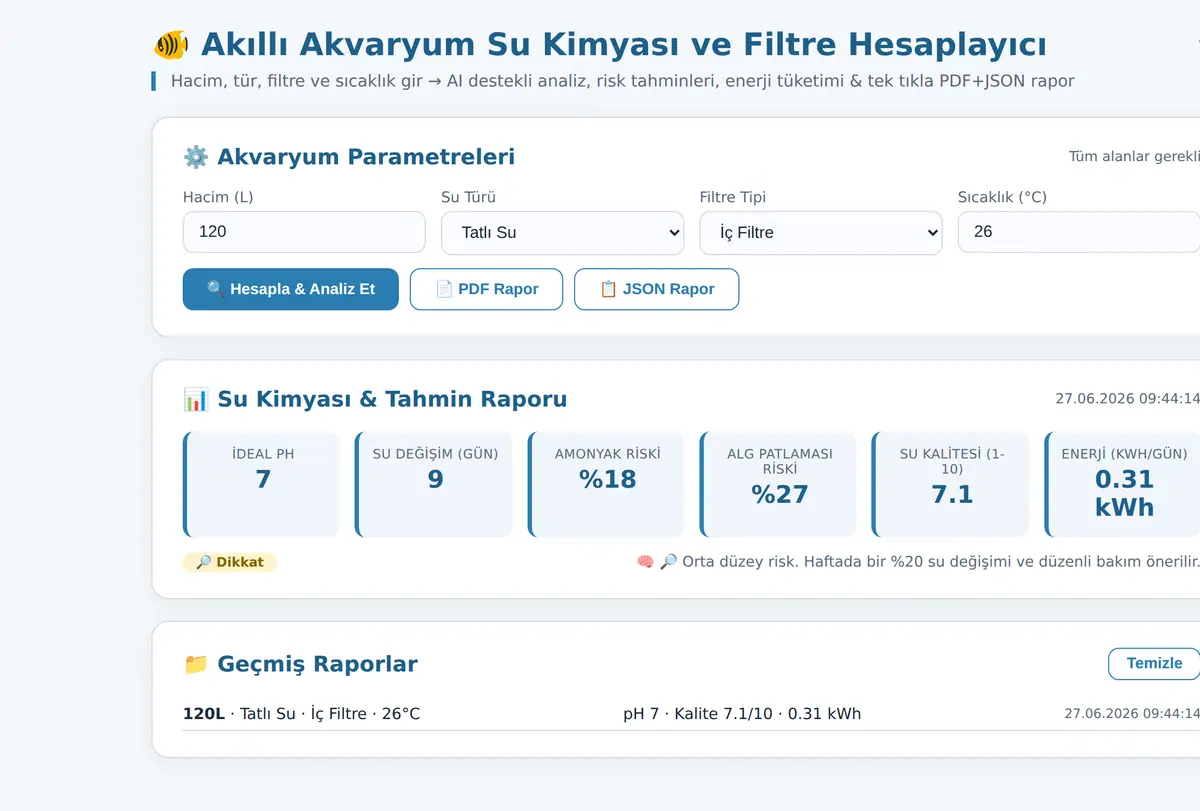Click the chart icon beside Su Kimyası heading
1200x811 pixels.
click(x=196, y=399)
